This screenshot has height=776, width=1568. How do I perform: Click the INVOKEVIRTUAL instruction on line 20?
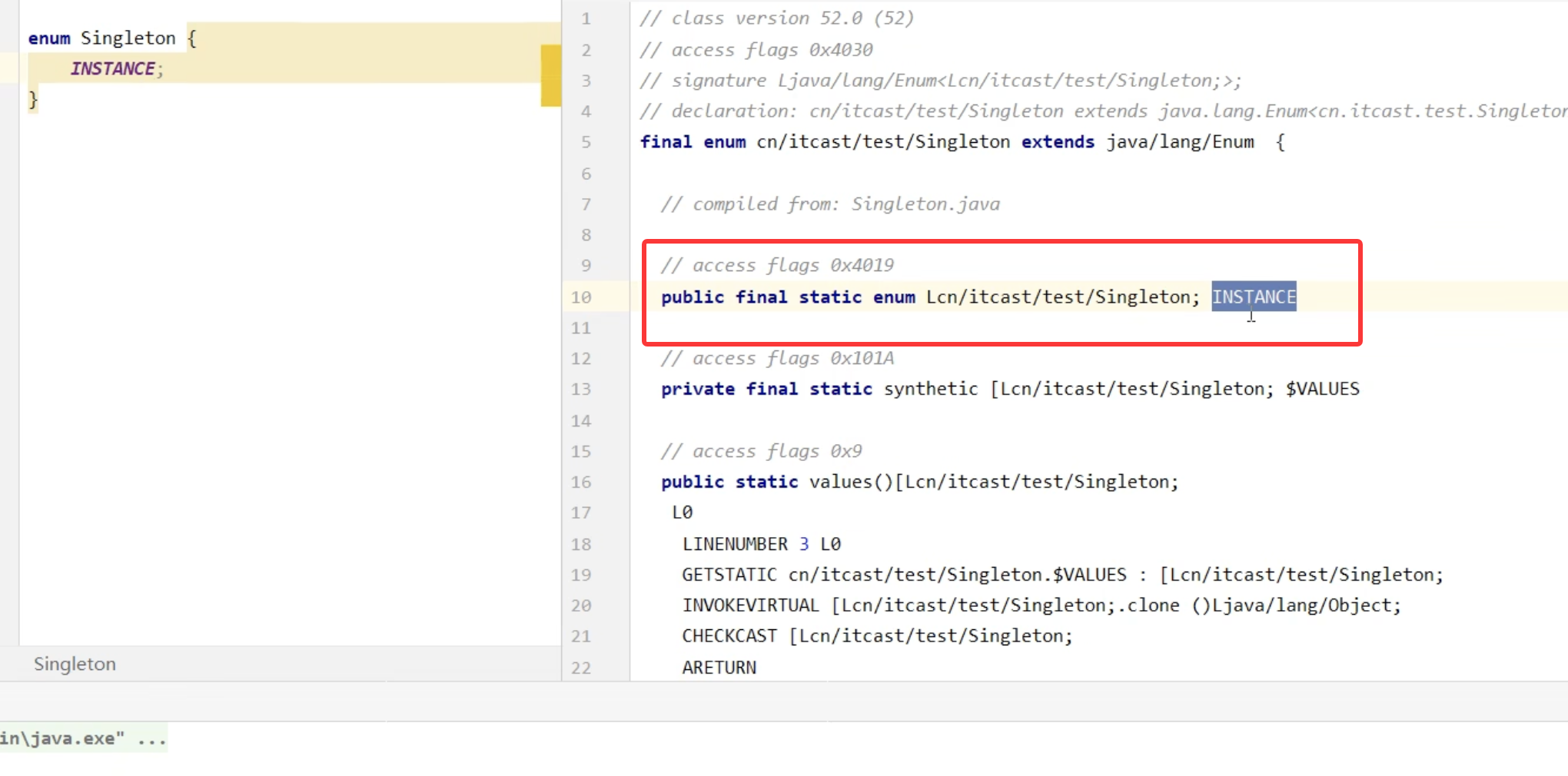tap(750, 605)
